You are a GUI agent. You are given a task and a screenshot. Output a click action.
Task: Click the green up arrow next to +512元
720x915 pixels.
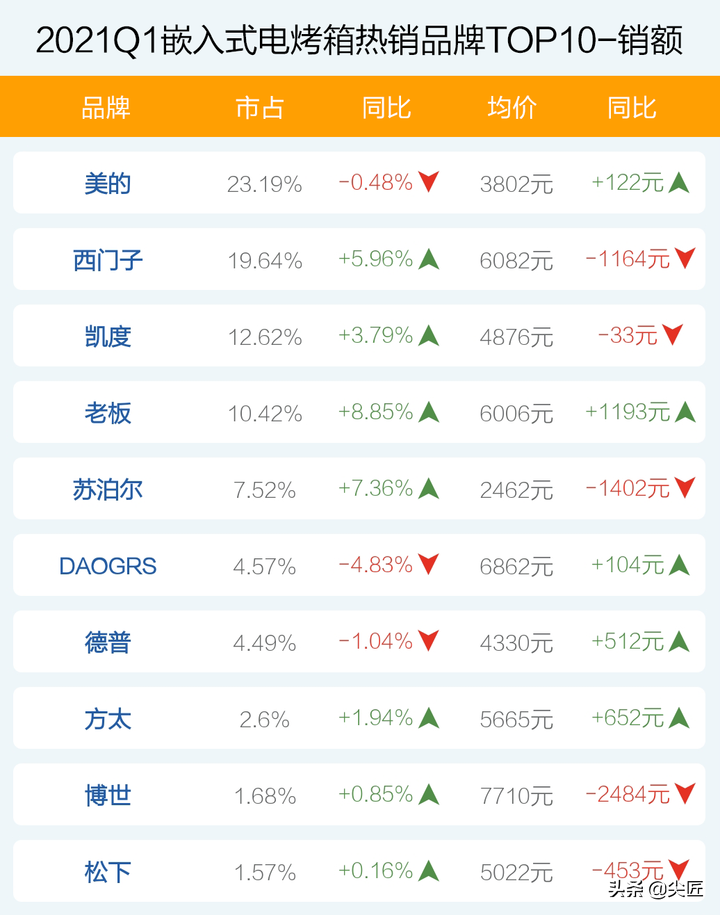(679, 641)
